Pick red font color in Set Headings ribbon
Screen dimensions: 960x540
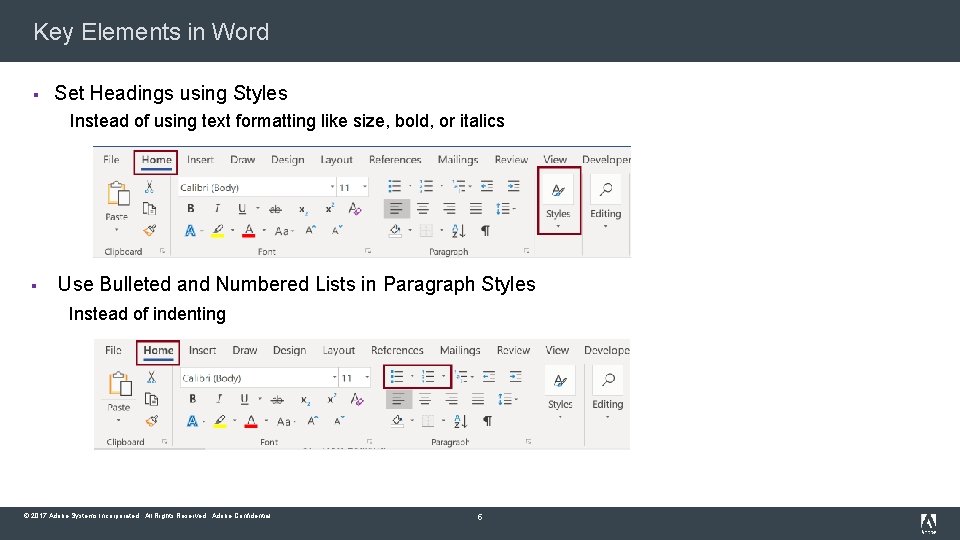pos(249,231)
